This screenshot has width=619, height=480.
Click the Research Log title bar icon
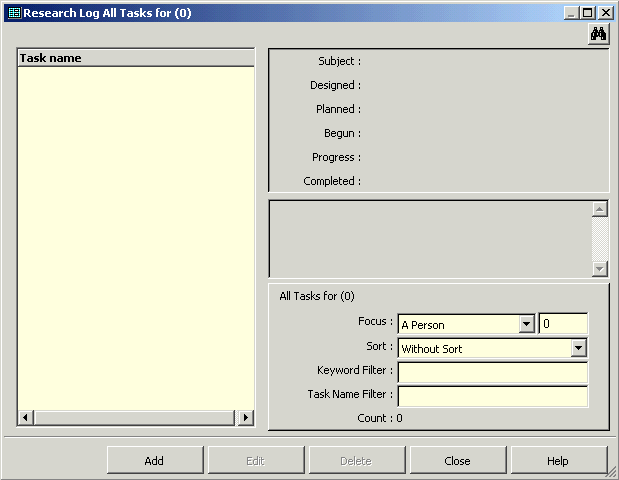(13, 13)
